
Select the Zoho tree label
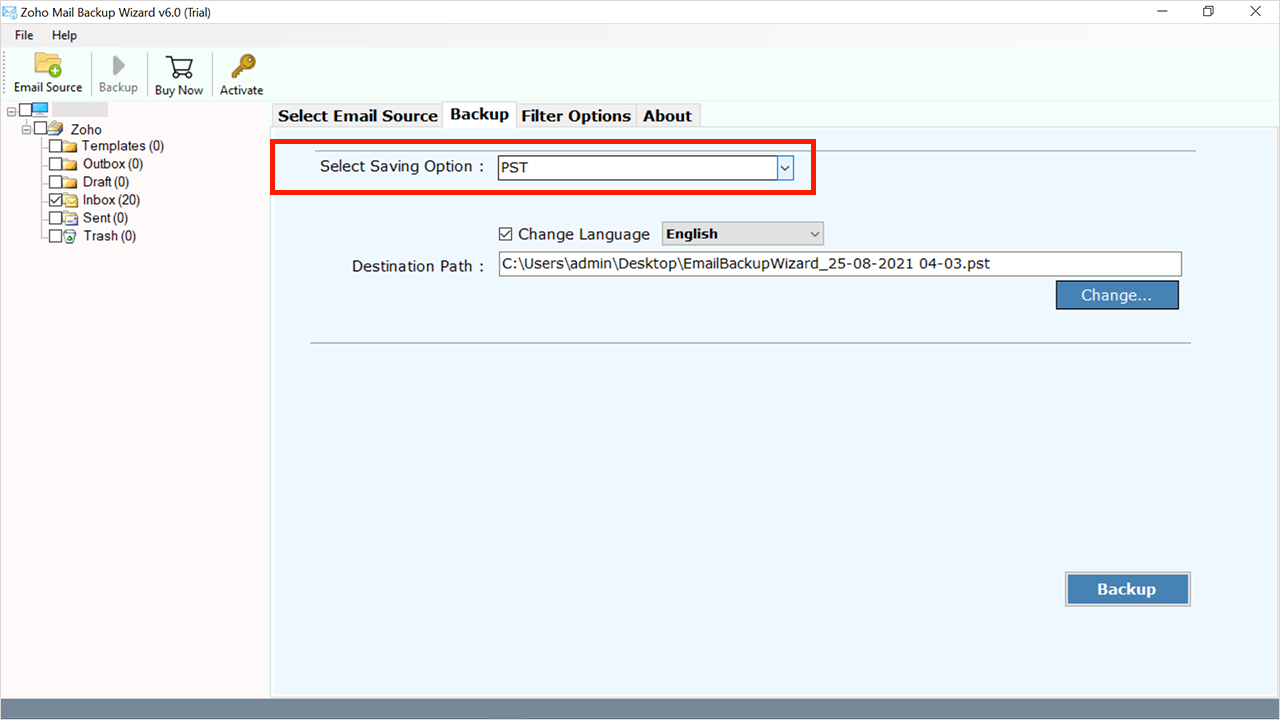pos(86,129)
